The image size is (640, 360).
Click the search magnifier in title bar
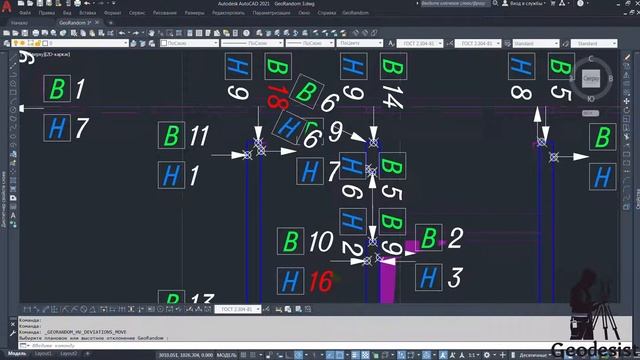(495, 3)
